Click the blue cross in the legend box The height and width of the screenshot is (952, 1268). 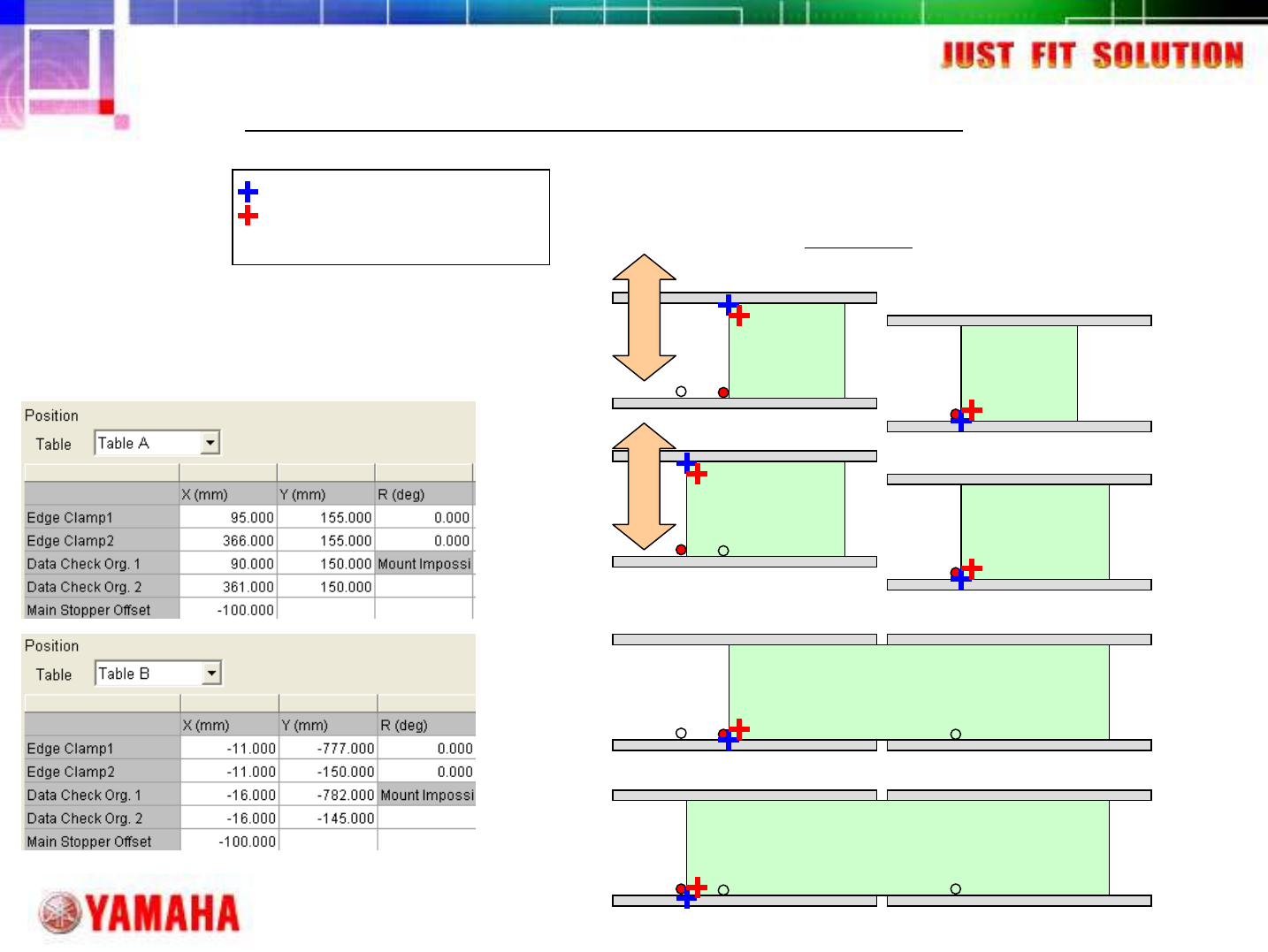(248, 191)
